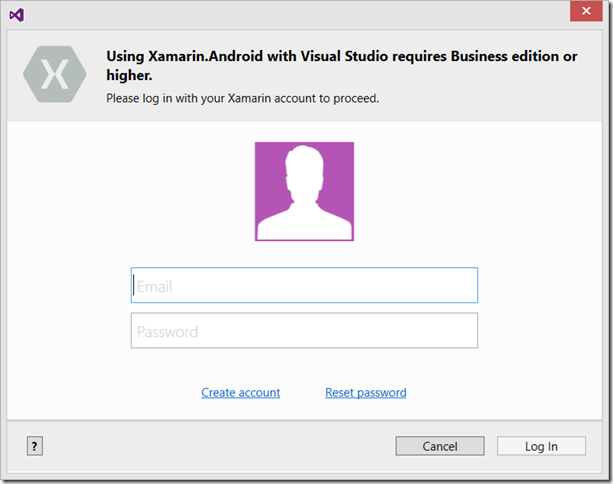Click the purple user avatar picture
This screenshot has height=484, width=613.
coord(304,191)
